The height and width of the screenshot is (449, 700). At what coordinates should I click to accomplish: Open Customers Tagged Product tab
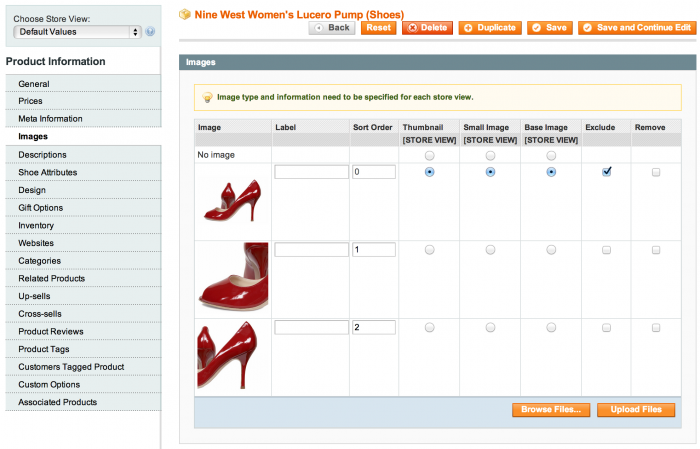(83, 367)
